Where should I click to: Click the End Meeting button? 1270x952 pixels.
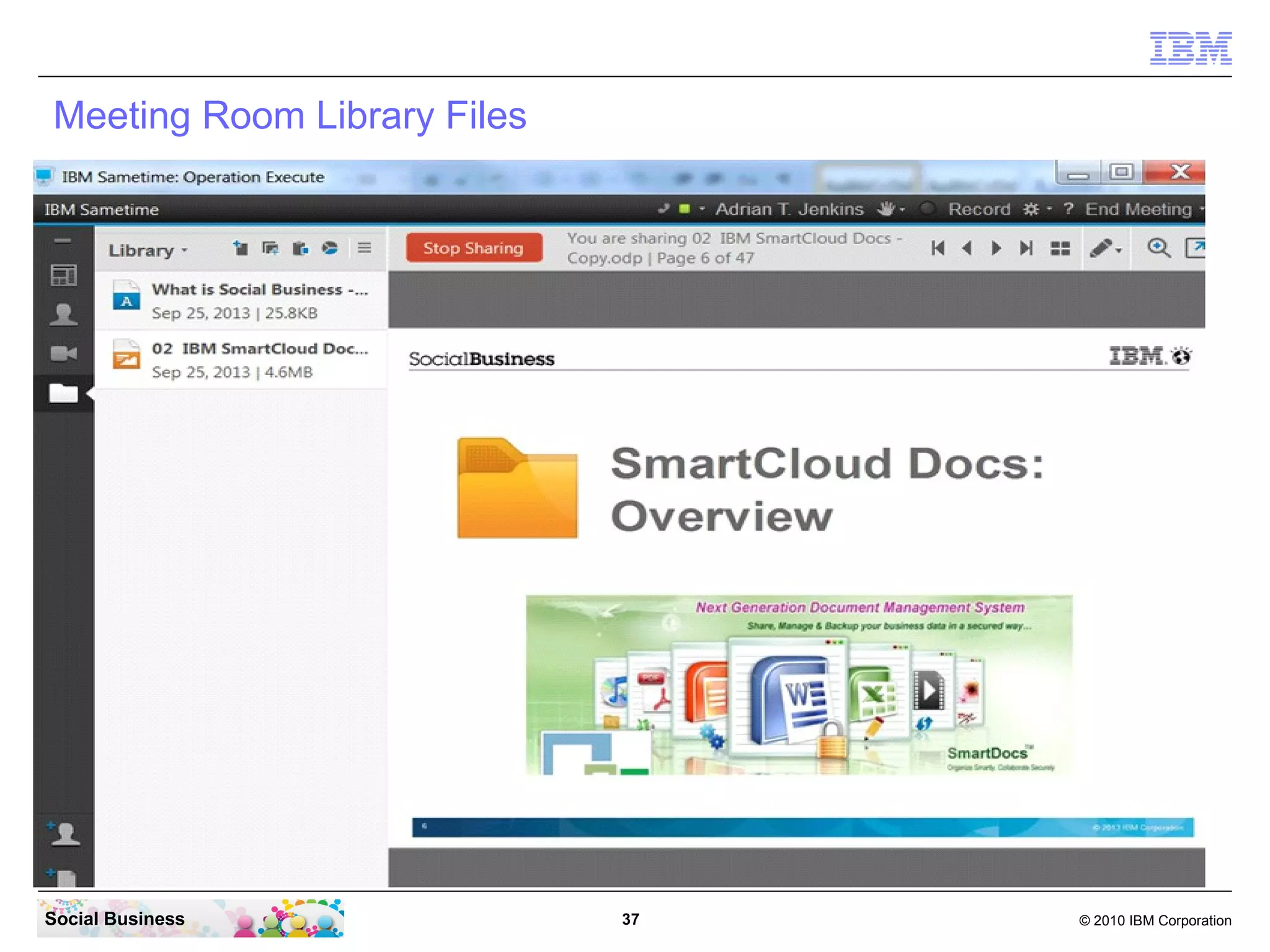tap(1139, 209)
